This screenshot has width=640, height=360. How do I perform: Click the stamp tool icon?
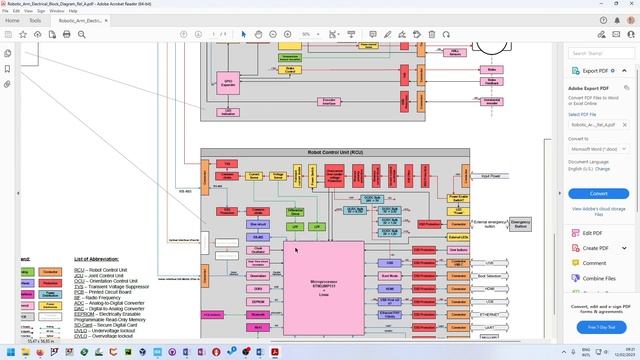pos(417,35)
